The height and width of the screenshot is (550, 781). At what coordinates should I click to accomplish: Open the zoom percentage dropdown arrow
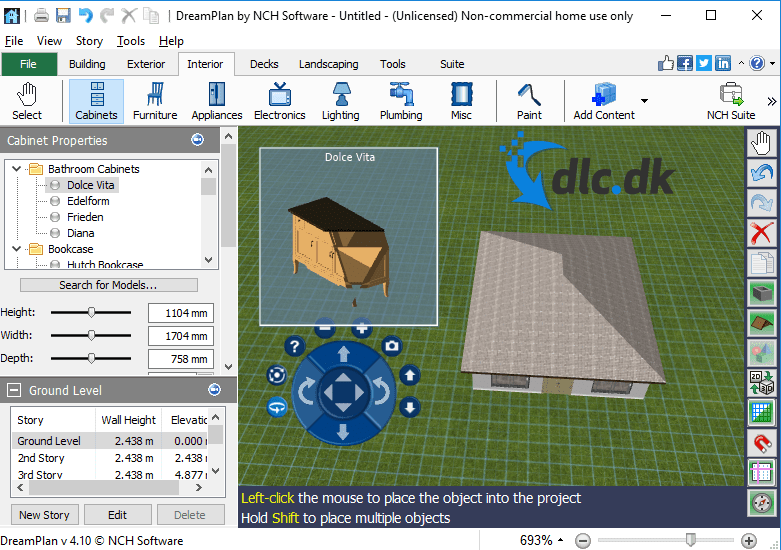[x=561, y=540]
